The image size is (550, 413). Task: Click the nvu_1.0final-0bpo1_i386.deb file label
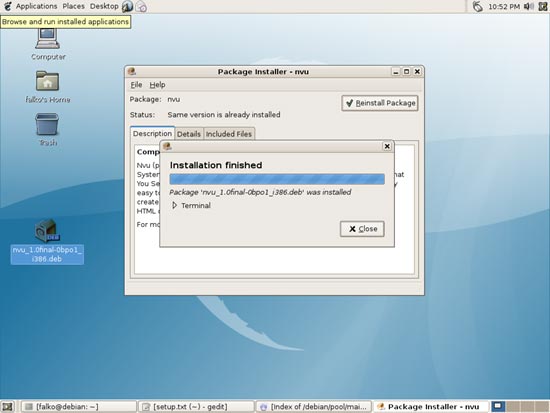click(x=47, y=254)
